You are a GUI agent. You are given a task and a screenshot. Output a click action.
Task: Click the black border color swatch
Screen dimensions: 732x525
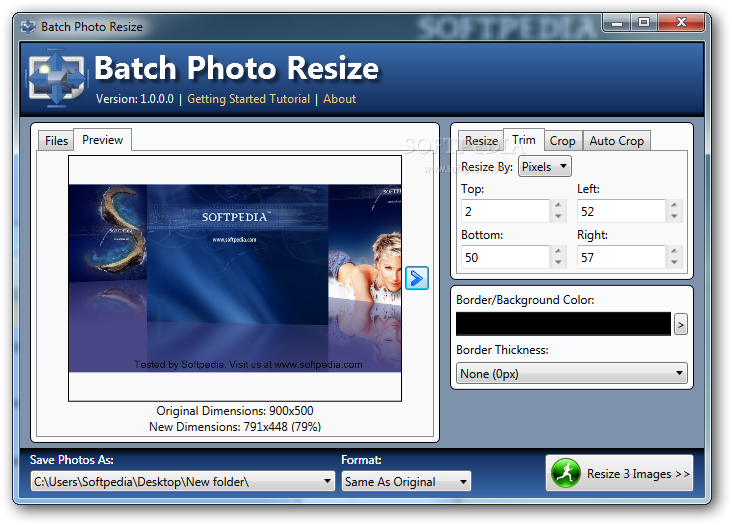coord(563,324)
